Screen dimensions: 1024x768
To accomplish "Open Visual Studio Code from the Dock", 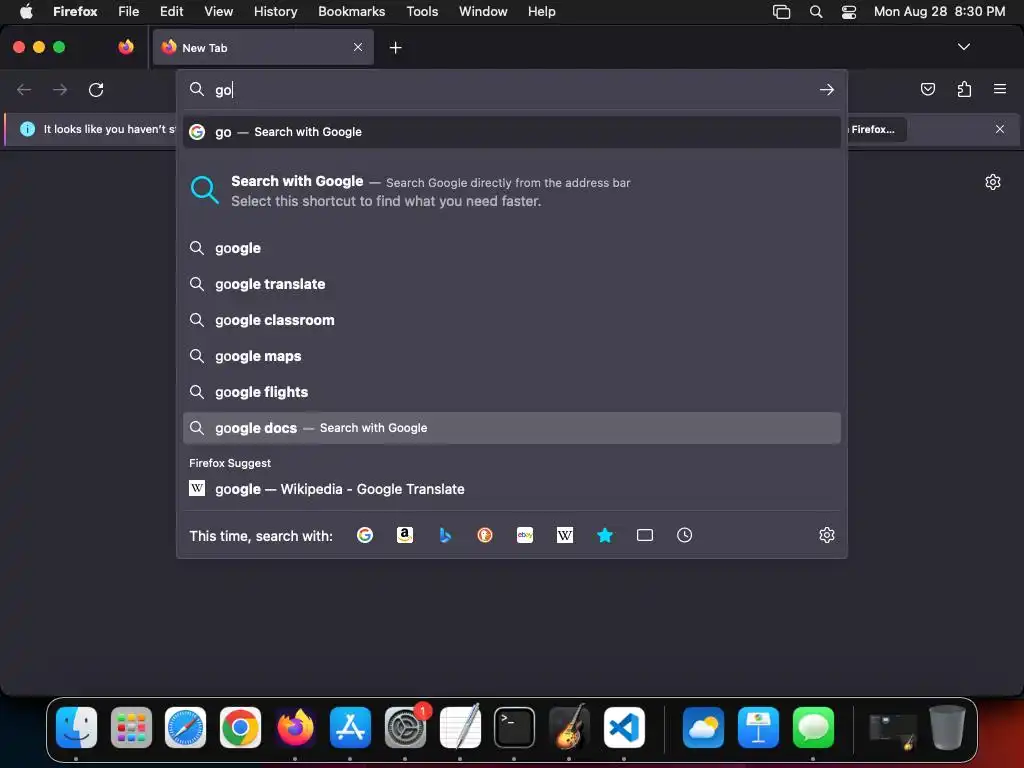I will 624,728.
